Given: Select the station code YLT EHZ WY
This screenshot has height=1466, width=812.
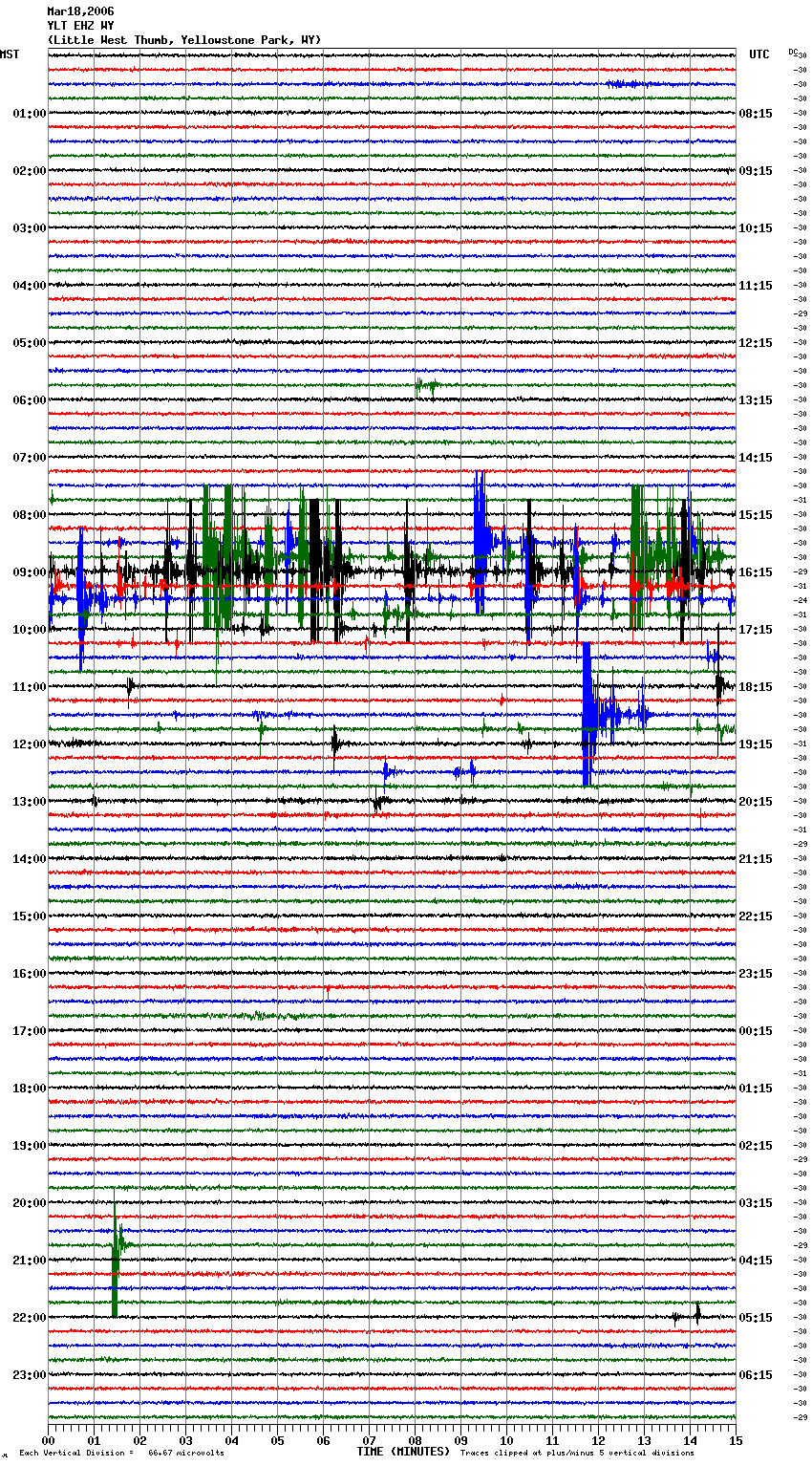Looking at the screenshot, I should click(x=80, y=26).
